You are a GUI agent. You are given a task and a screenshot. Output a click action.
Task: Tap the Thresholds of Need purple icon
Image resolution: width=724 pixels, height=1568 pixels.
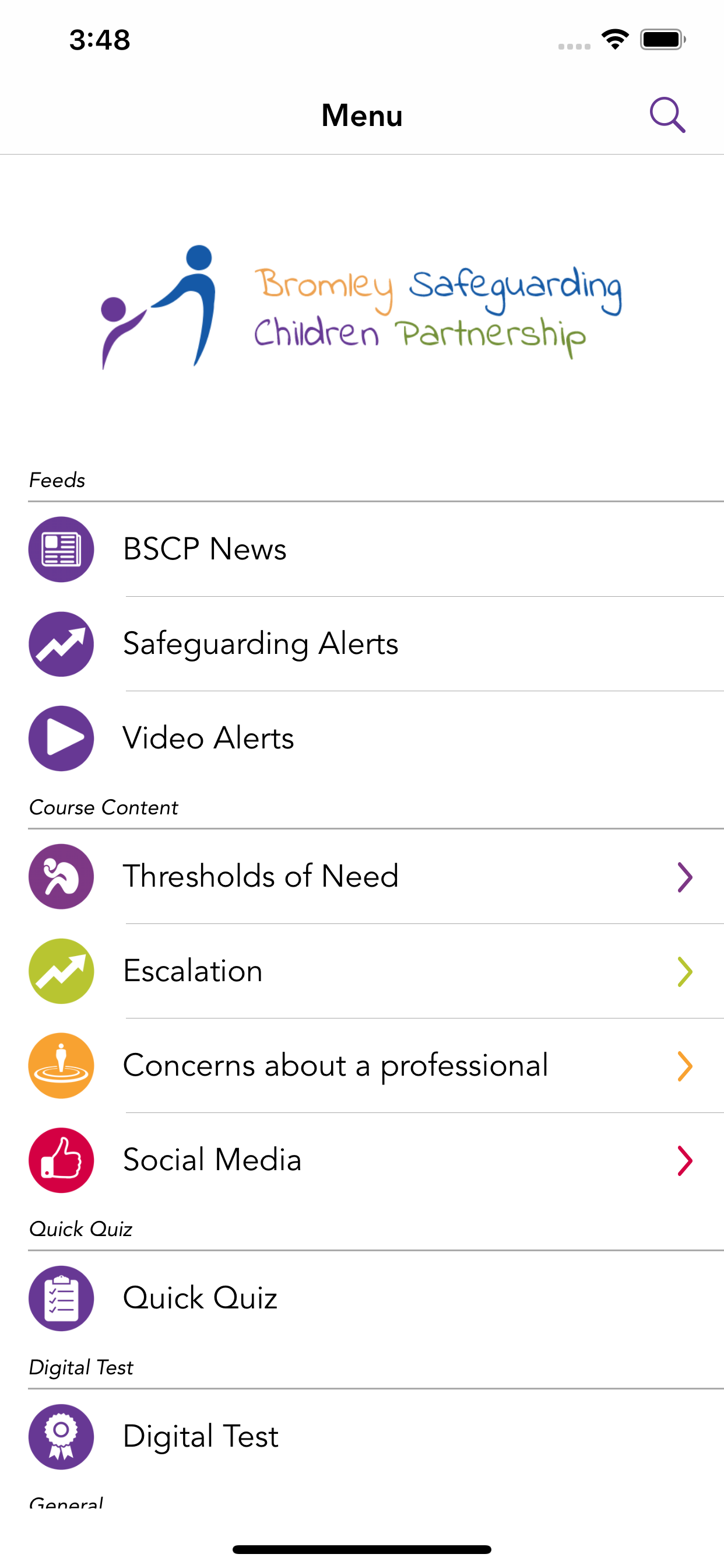(x=61, y=877)
